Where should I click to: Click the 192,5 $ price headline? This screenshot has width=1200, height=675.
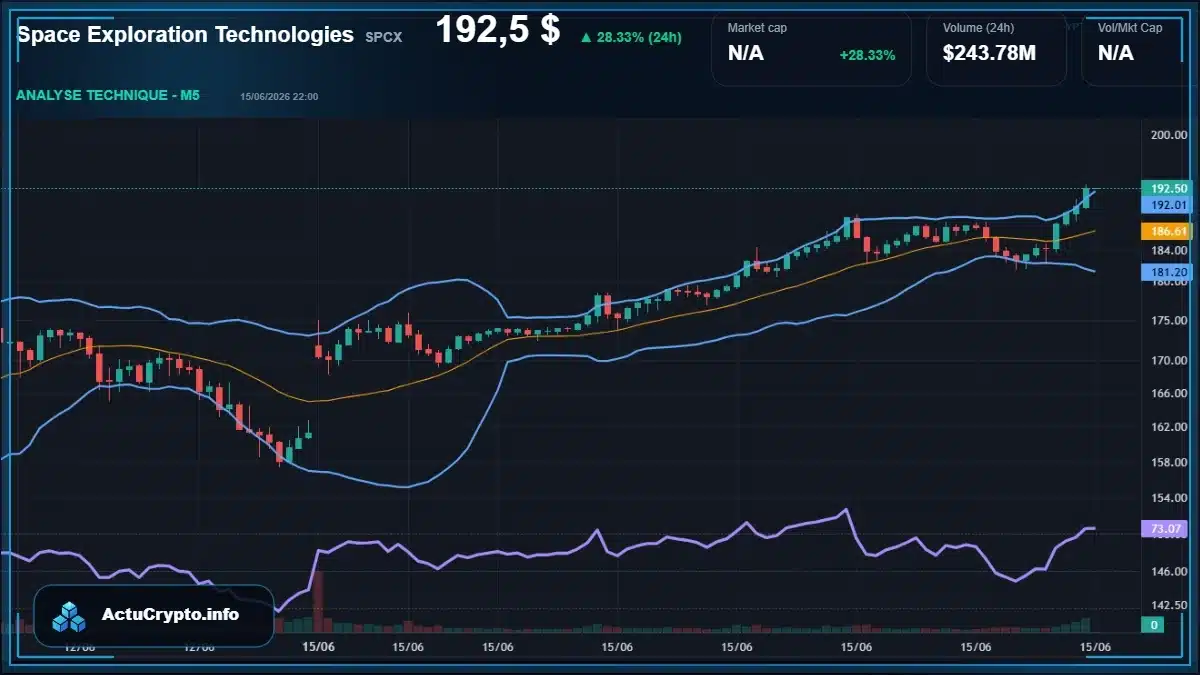(497, 29)
